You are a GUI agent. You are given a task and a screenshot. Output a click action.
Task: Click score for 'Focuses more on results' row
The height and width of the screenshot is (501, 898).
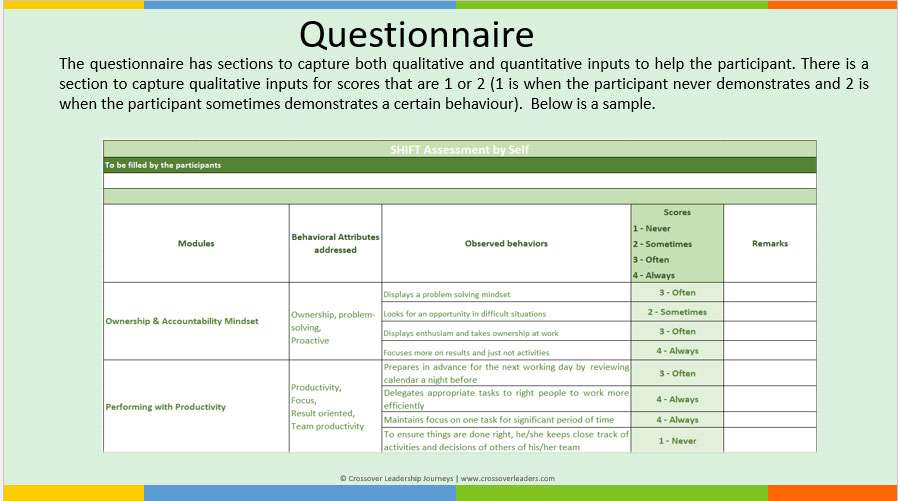(x=677, y=351)
